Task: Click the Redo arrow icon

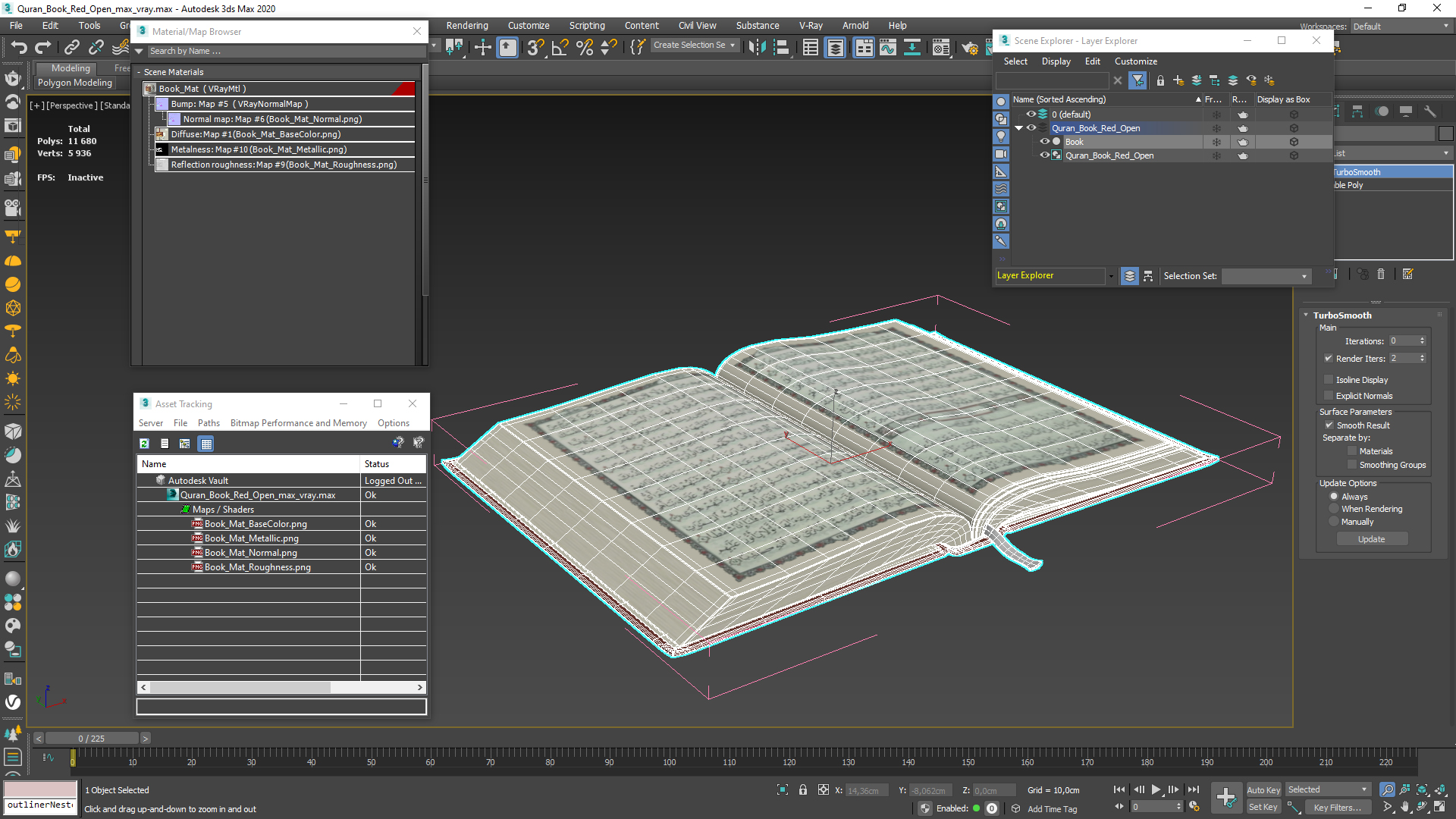Action: [43, 48]
